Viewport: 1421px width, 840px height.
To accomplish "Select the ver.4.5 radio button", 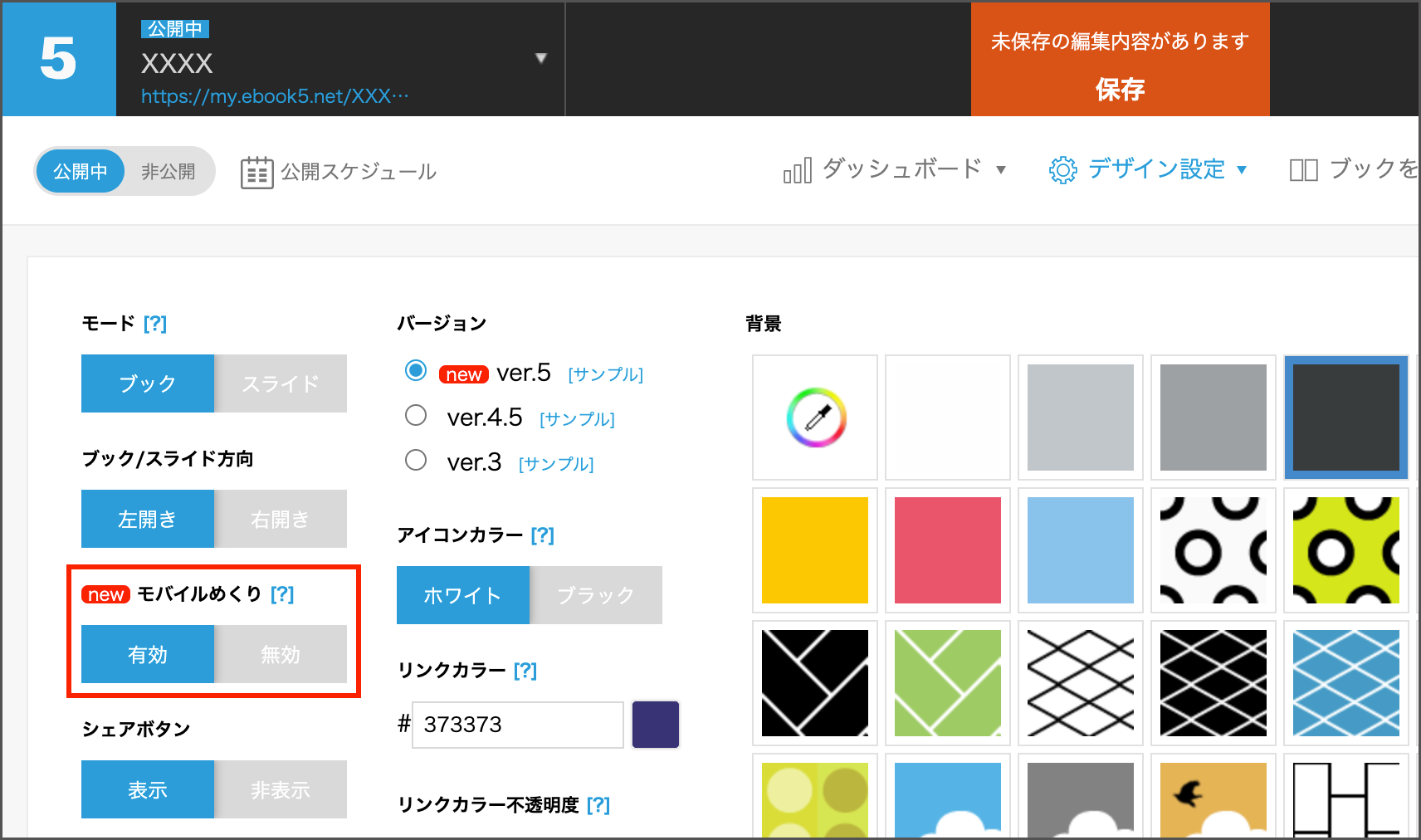I will 416,415.
